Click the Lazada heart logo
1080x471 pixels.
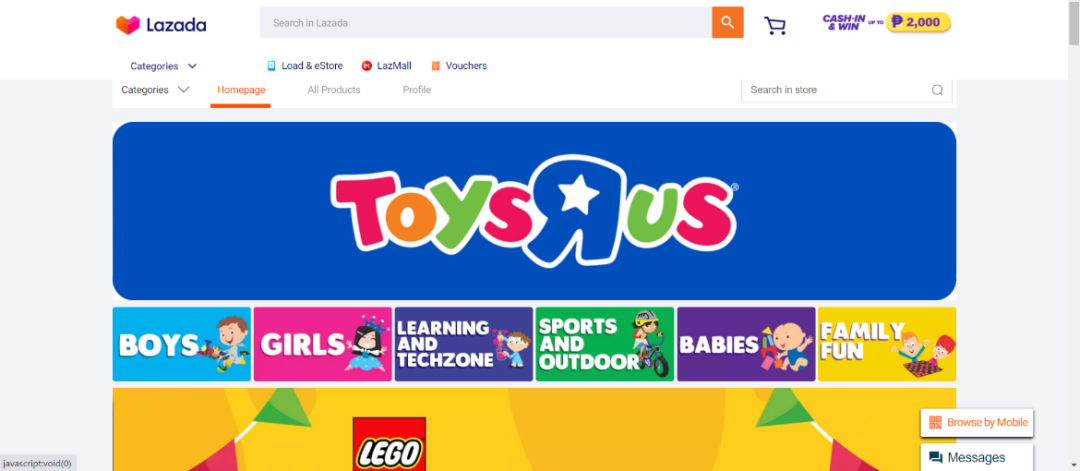(x=127, y=25)
